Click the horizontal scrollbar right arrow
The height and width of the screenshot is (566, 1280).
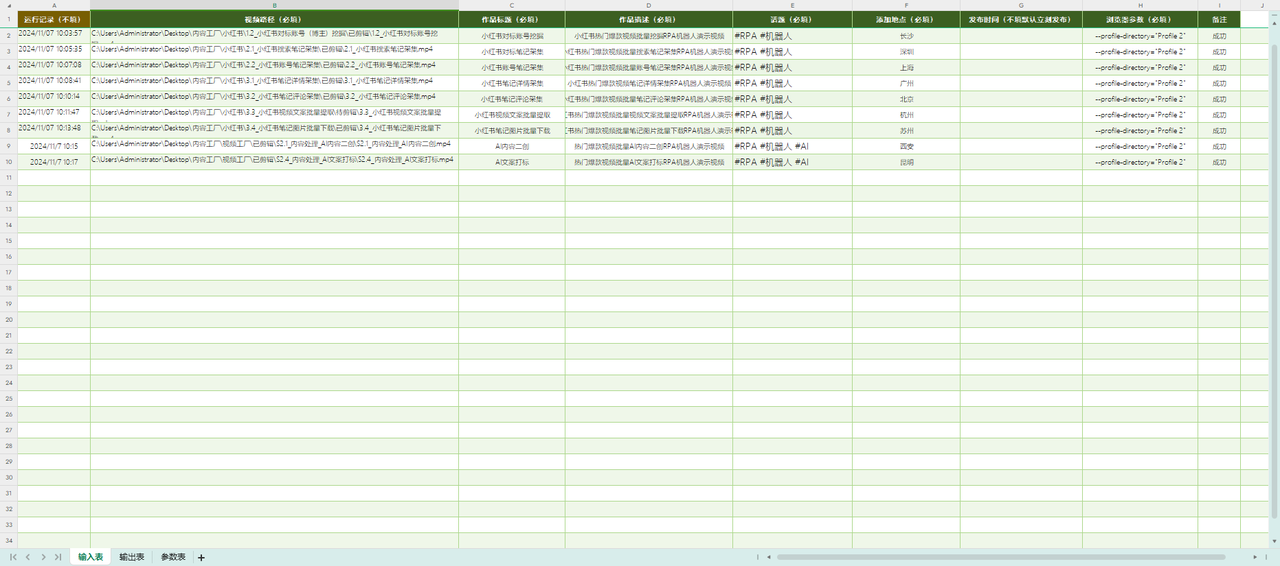click(x=1255, y=557)
